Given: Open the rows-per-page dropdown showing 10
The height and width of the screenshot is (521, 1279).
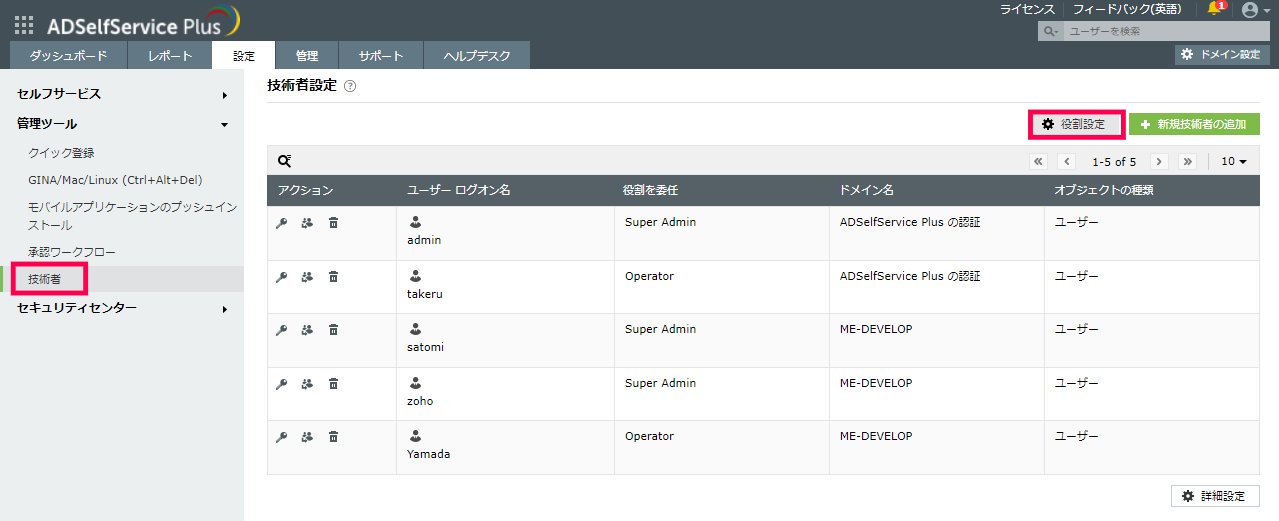Looking at the screenshot, I should pyautogui.click(x=1233, y=161).
